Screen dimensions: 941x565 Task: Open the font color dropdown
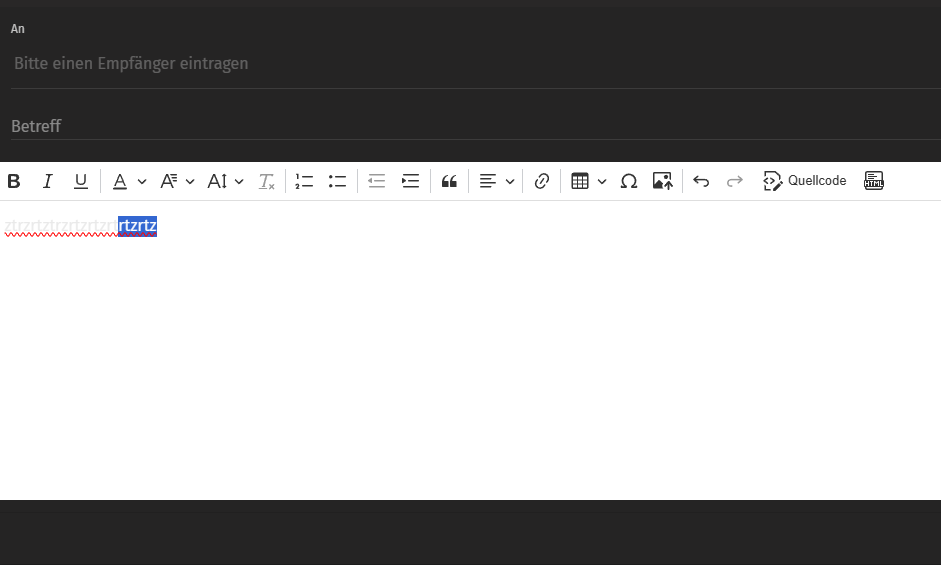[x=141, y=181]
